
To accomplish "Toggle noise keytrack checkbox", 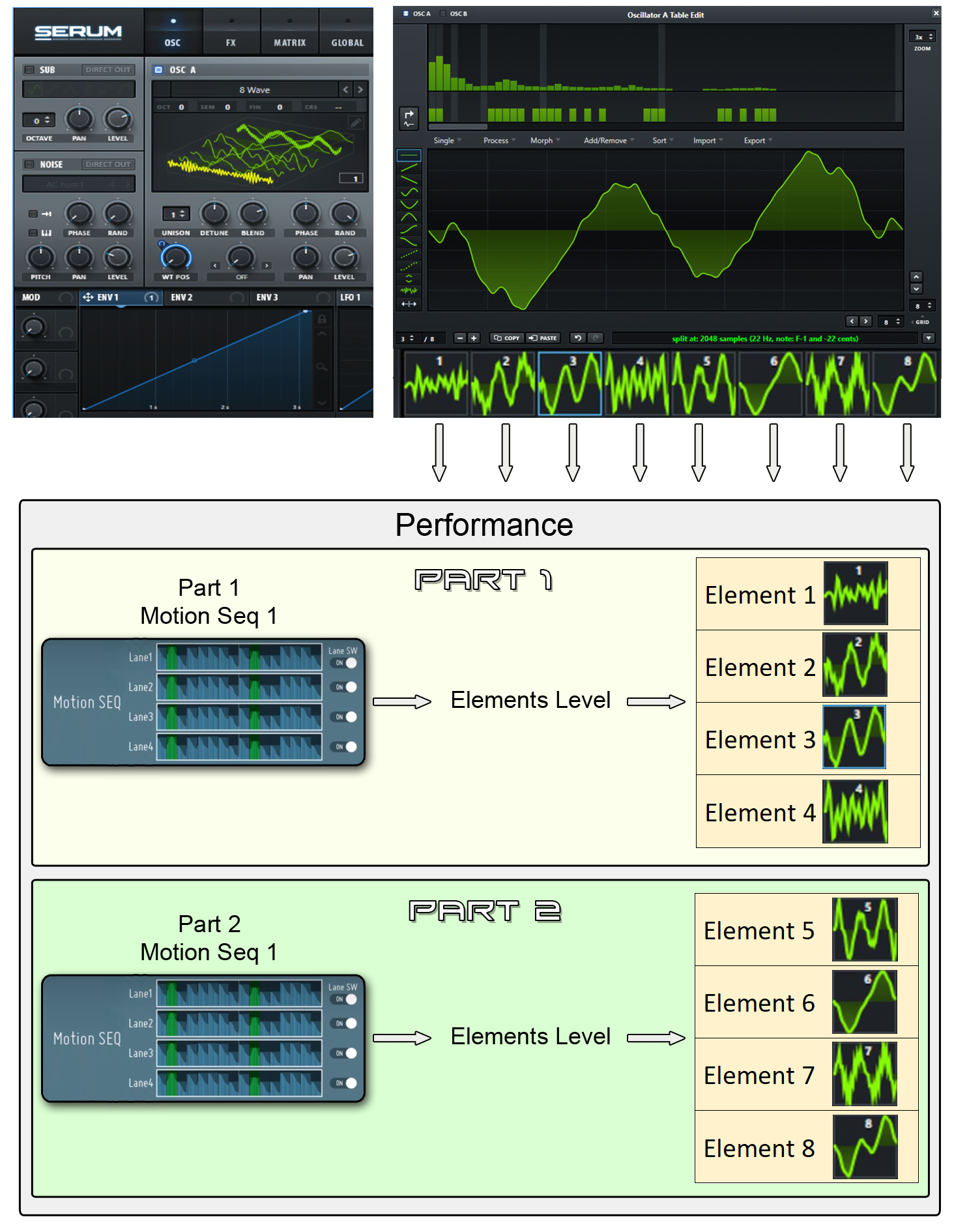I will tap(33, 233).
